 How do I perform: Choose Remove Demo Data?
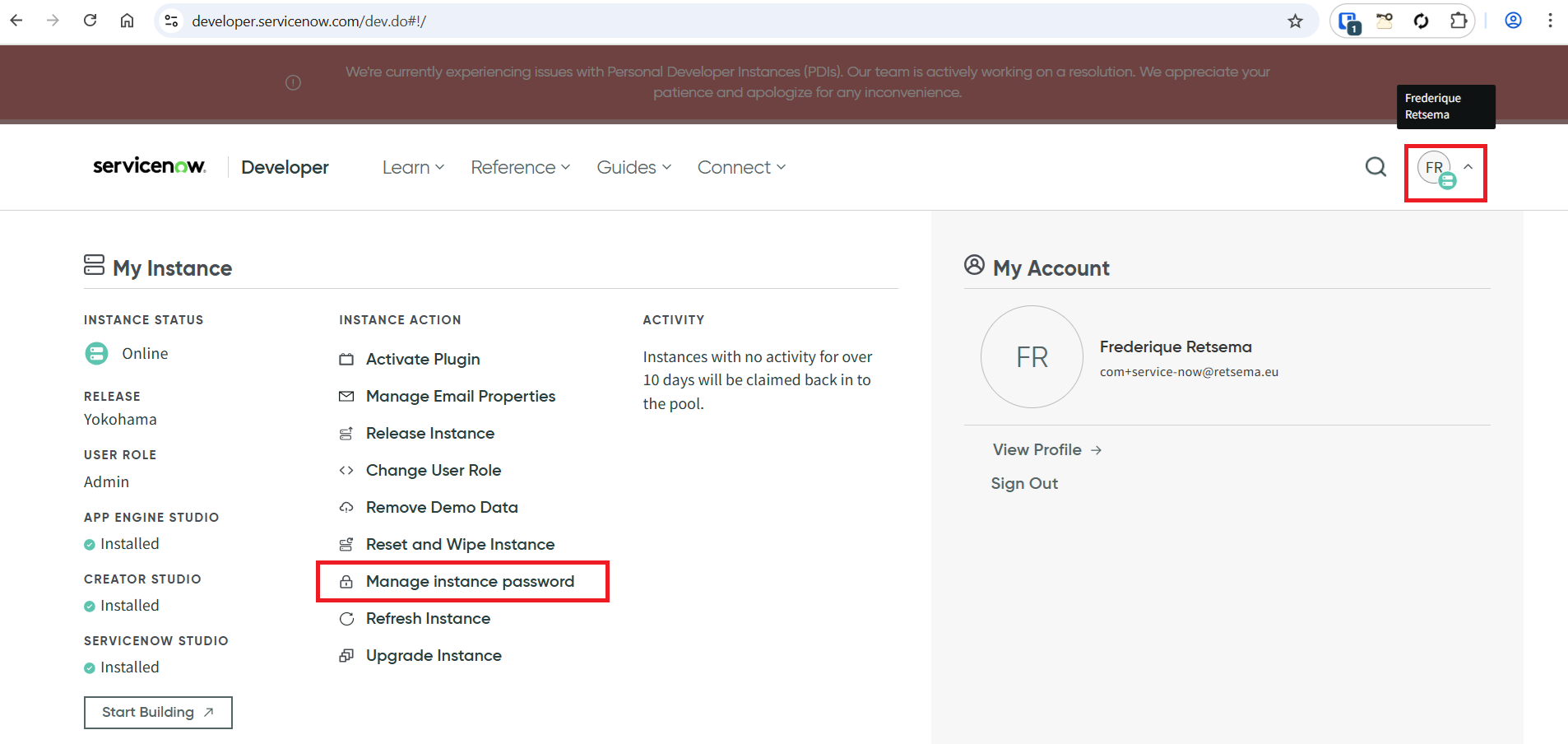click(442, 508)
